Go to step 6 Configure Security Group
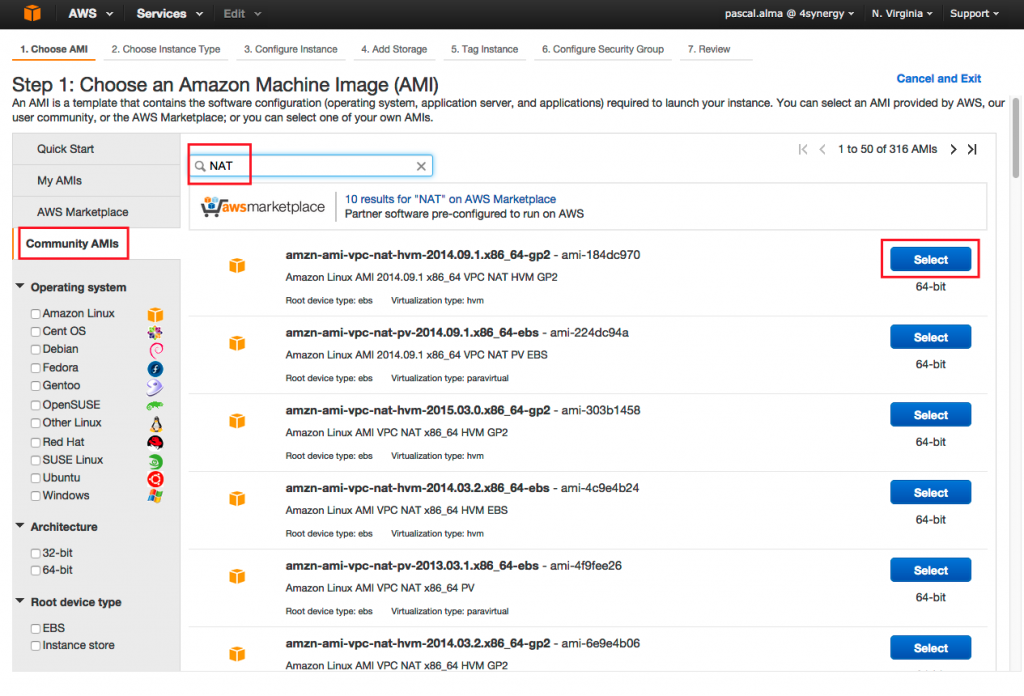The height and width of the screenshot is (696, 1024). click(x=602, y=49)
